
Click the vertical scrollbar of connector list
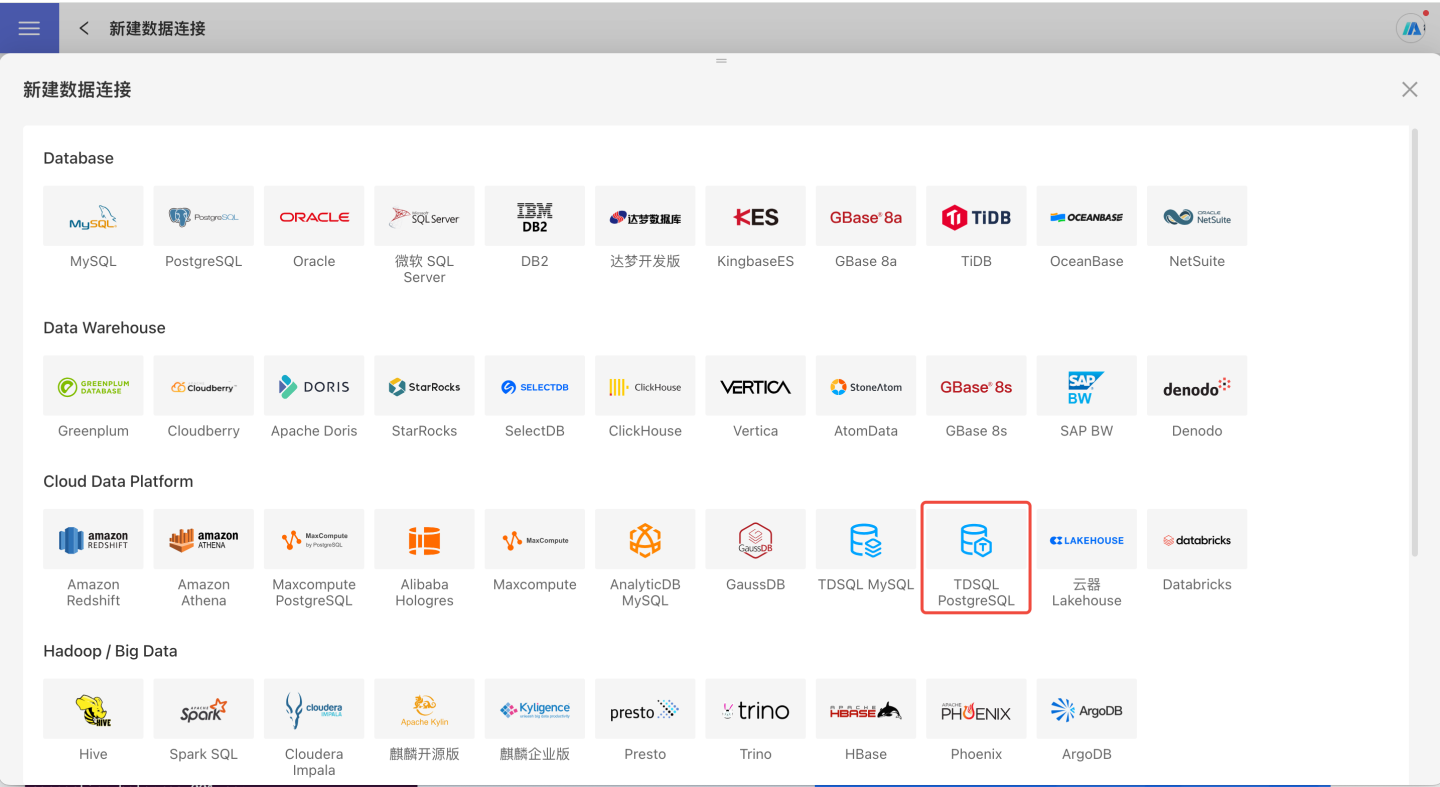pyautogui.click(x=1414, y=340)
